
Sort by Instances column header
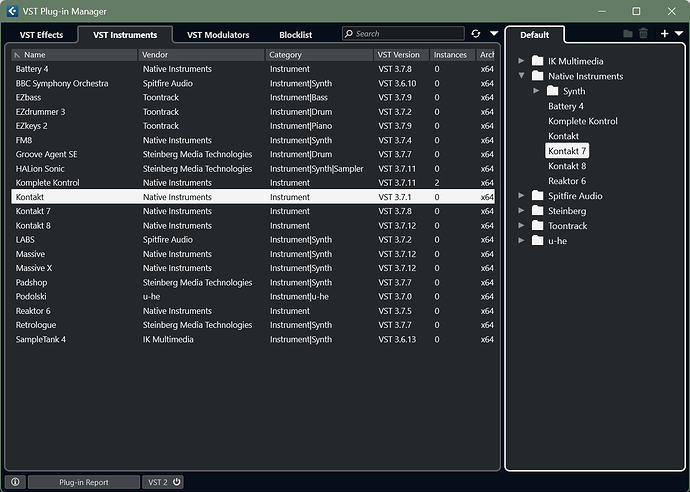(x=452, y=55)
